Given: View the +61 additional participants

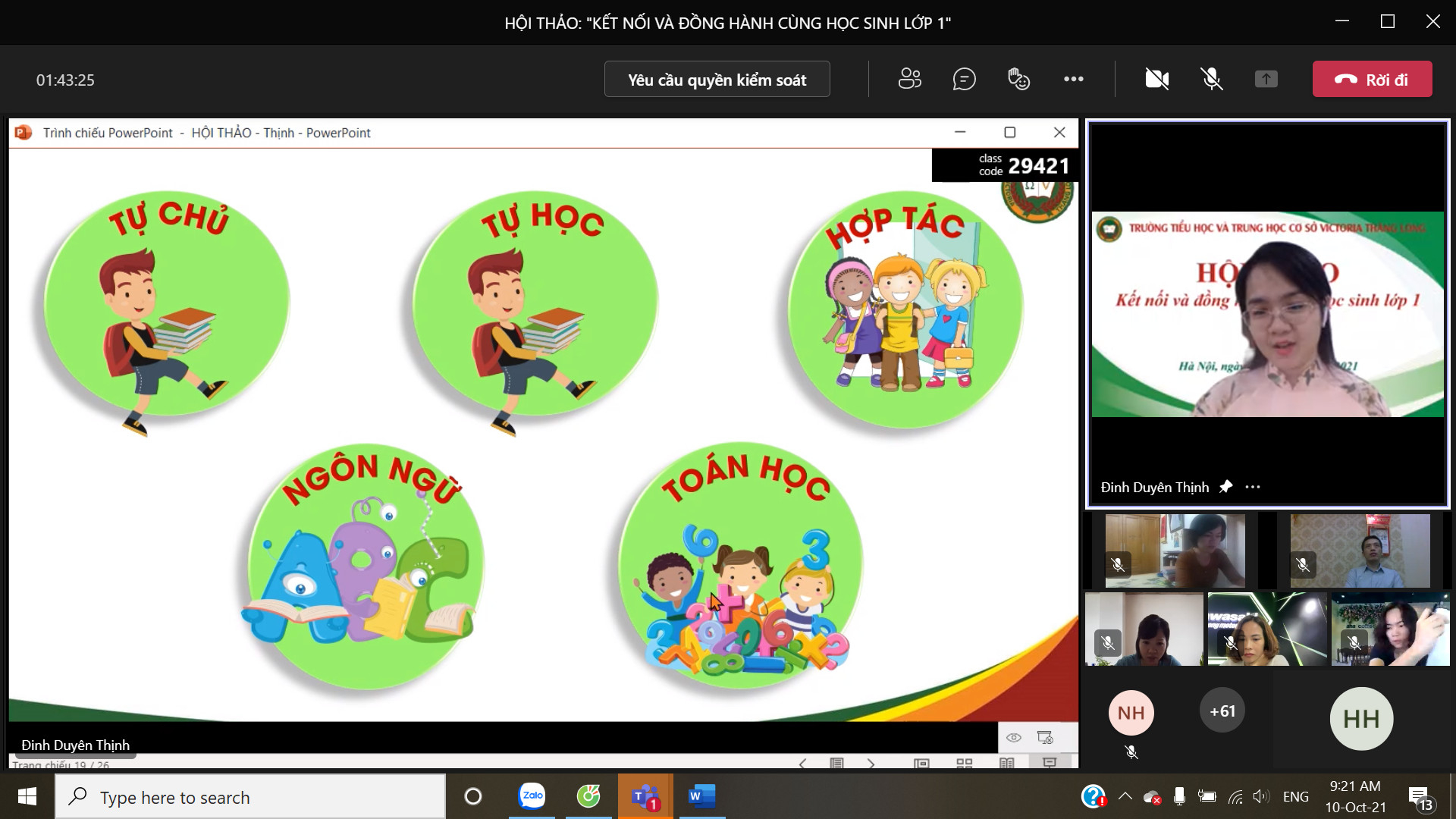Looking at the screenshot, I should pyautogui.click(x=1222, y=711).
